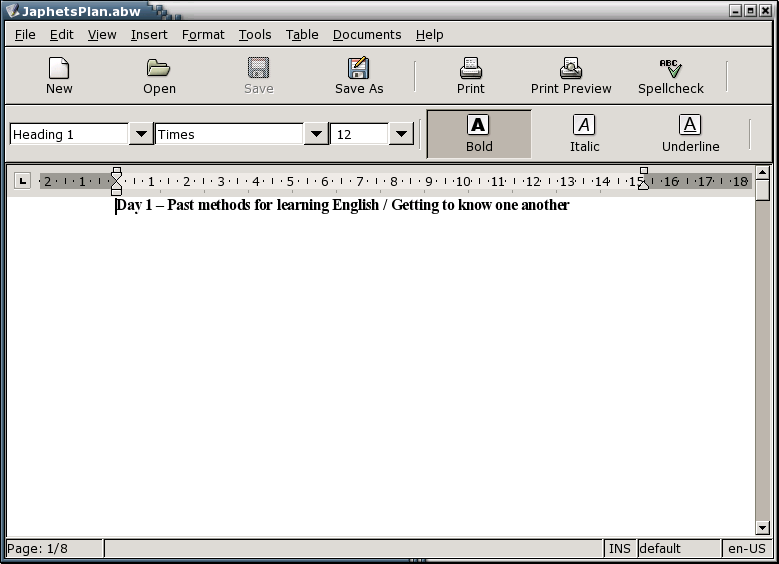Click the tab stop type button on ruler
The width and height of the screenshot is (779, 564).
pos(22,181)
